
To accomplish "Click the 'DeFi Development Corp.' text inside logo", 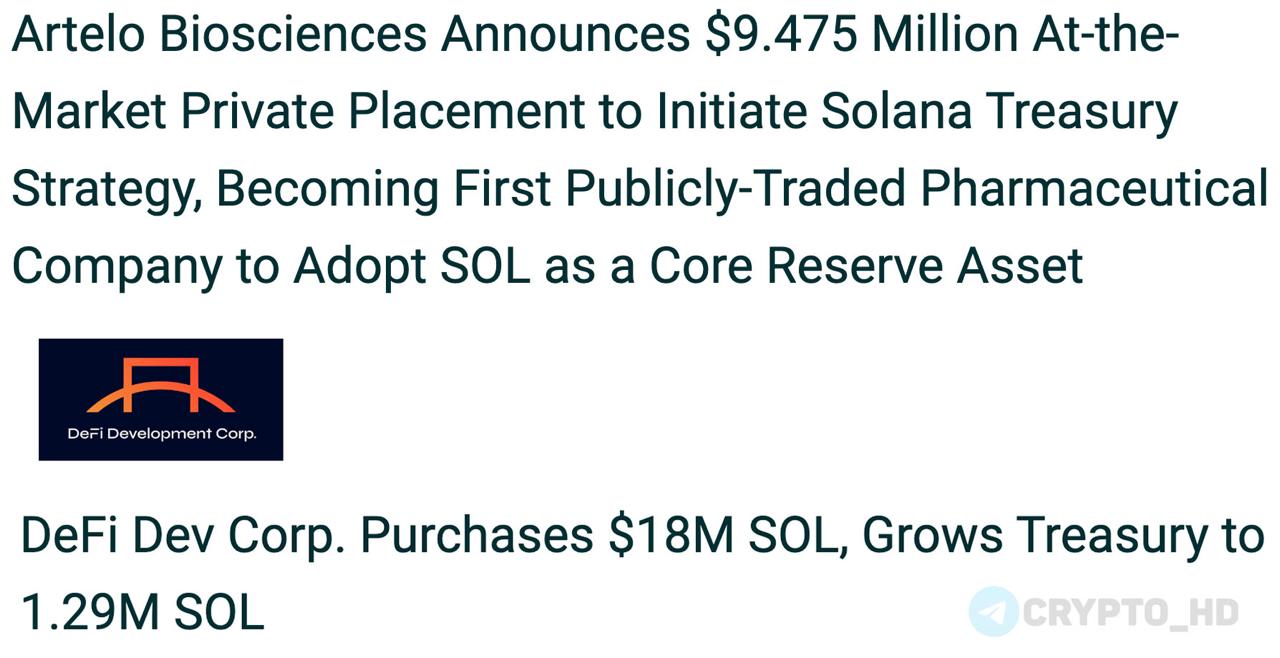I will click(161, 434).
